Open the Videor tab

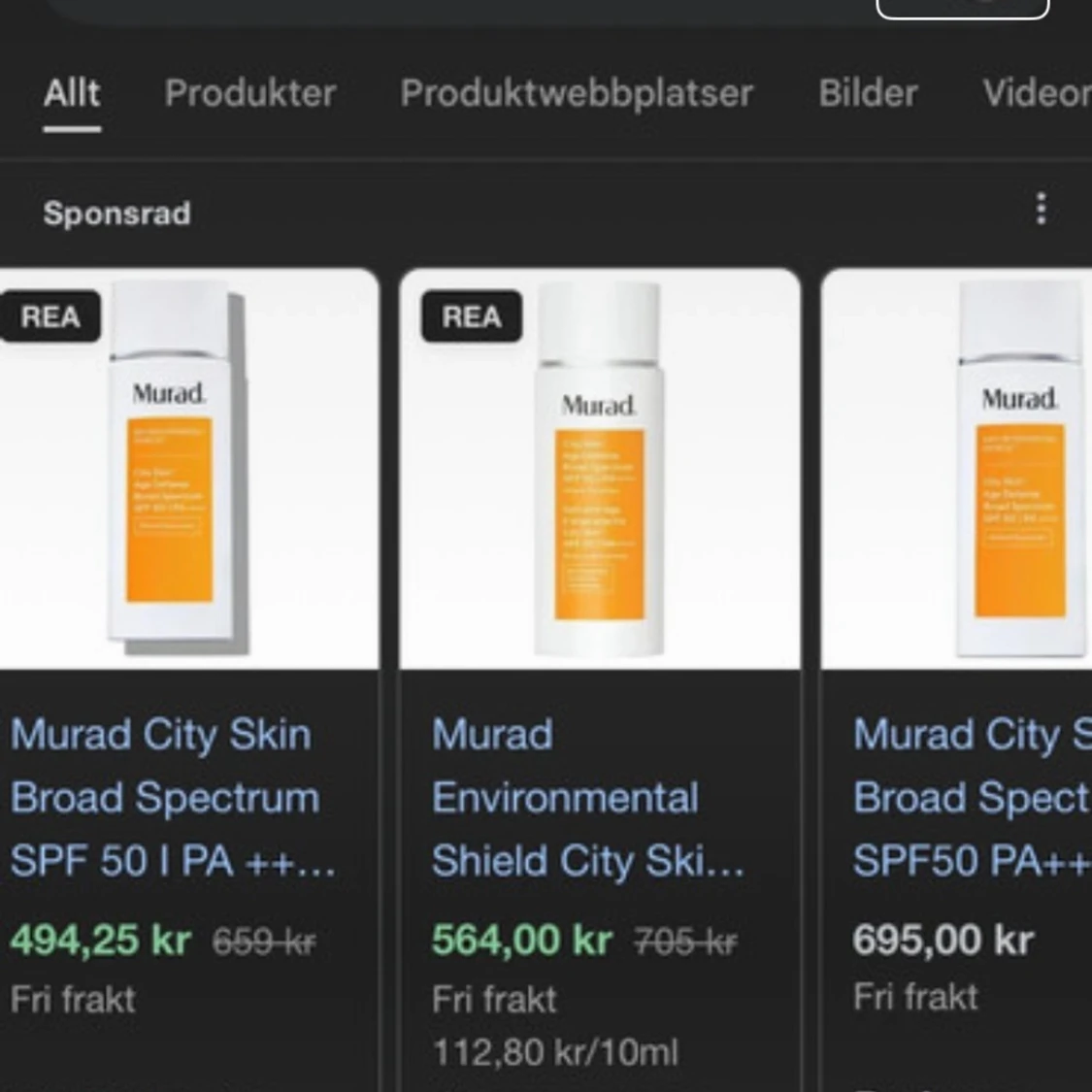pos(1035,93)
